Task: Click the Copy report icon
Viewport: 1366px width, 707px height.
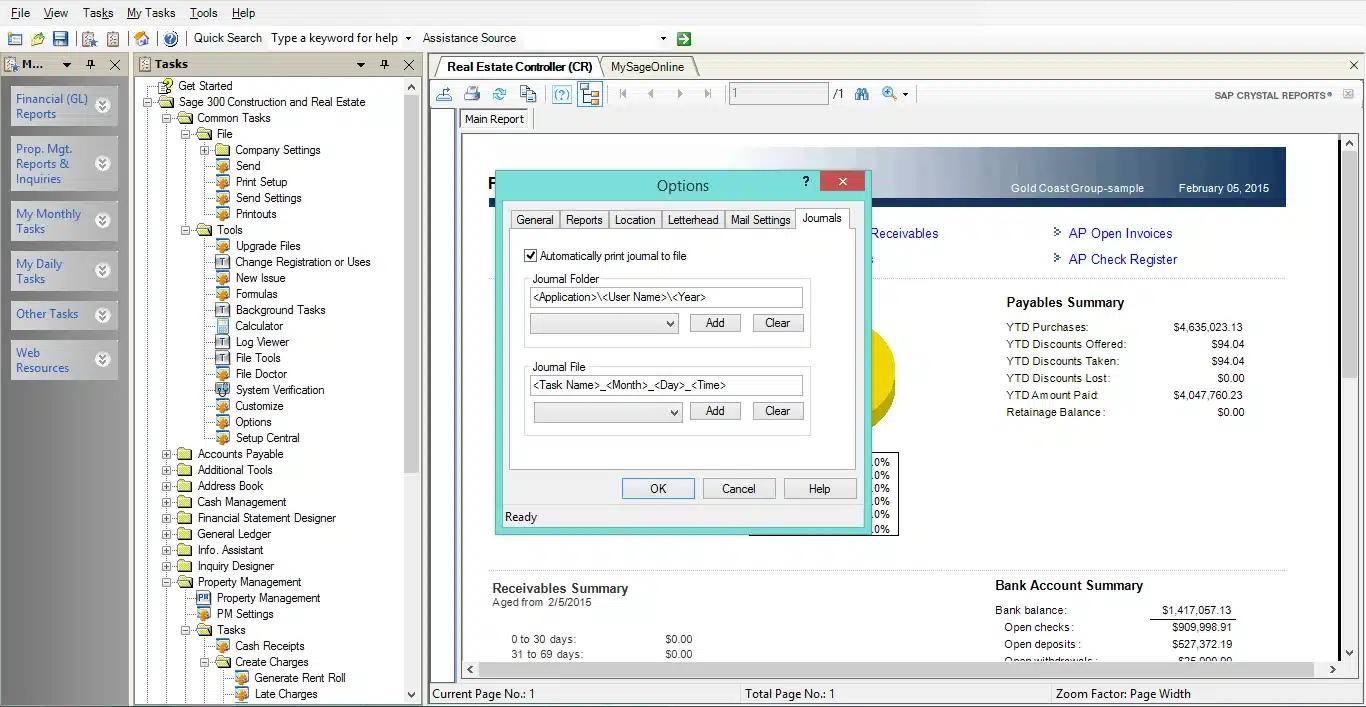Action: click(x=527, y=94)
